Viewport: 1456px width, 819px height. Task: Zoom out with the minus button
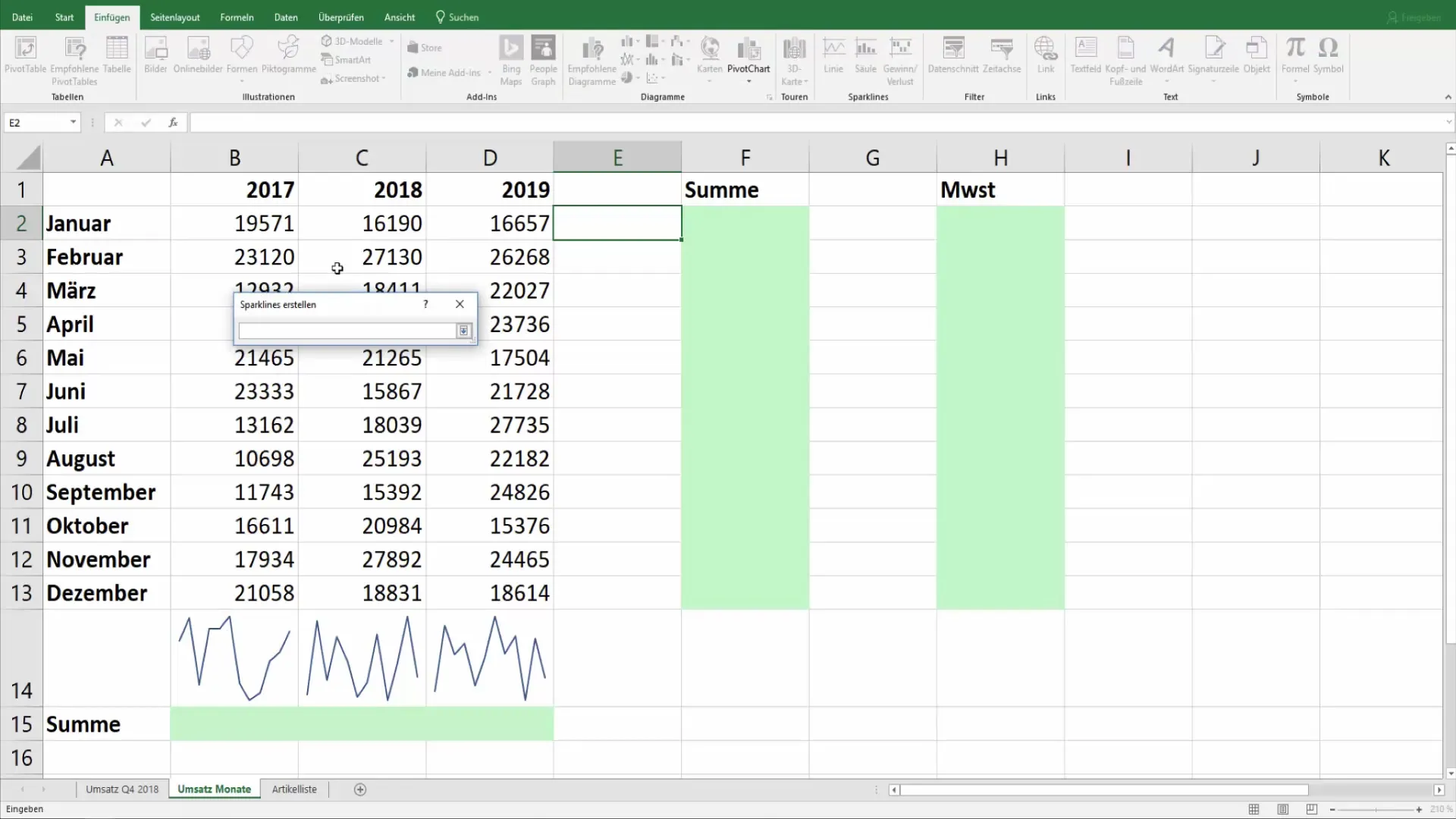click(1332, 810)
